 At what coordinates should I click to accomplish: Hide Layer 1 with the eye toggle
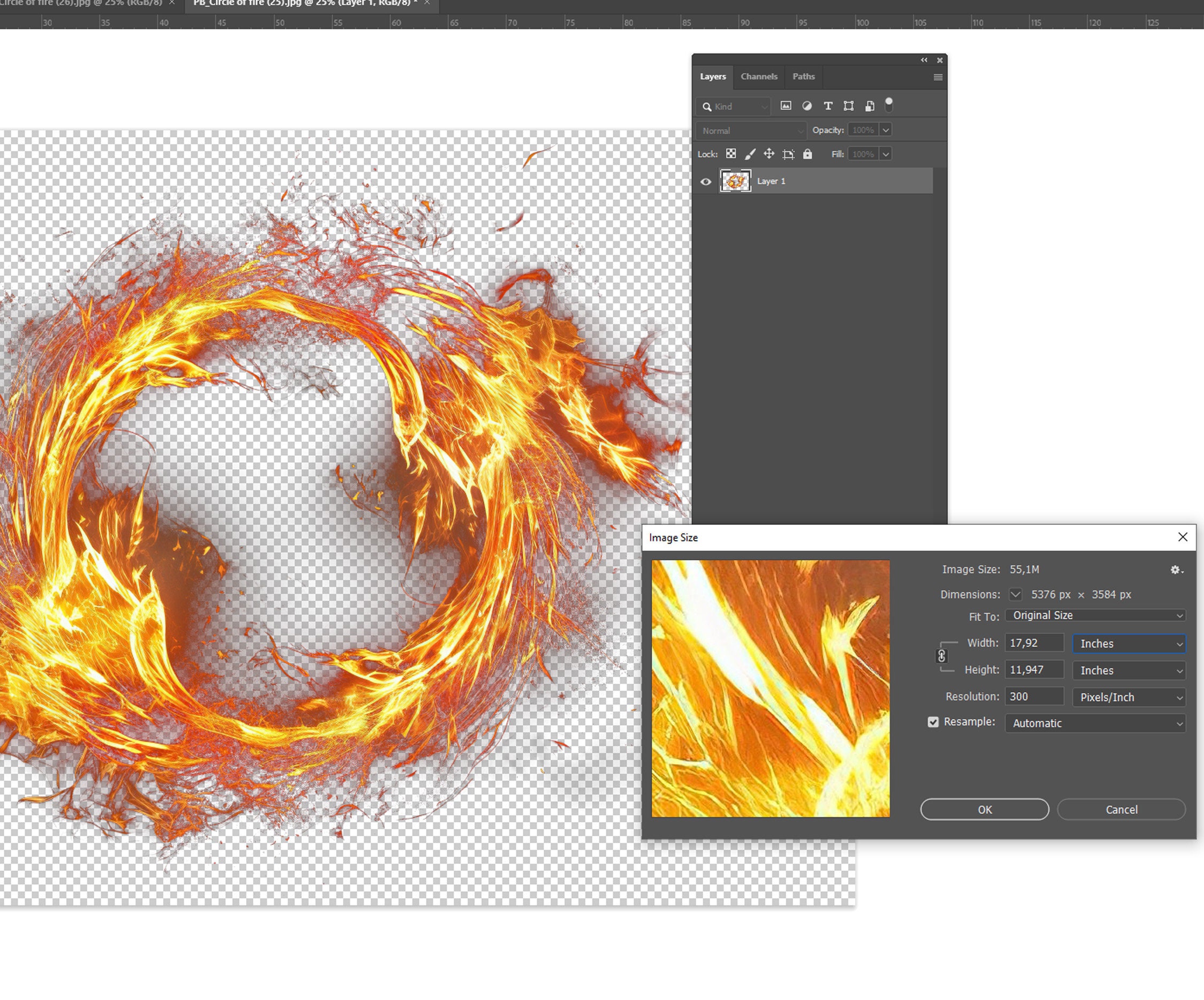pyautogui.click(x=706, y=181)
